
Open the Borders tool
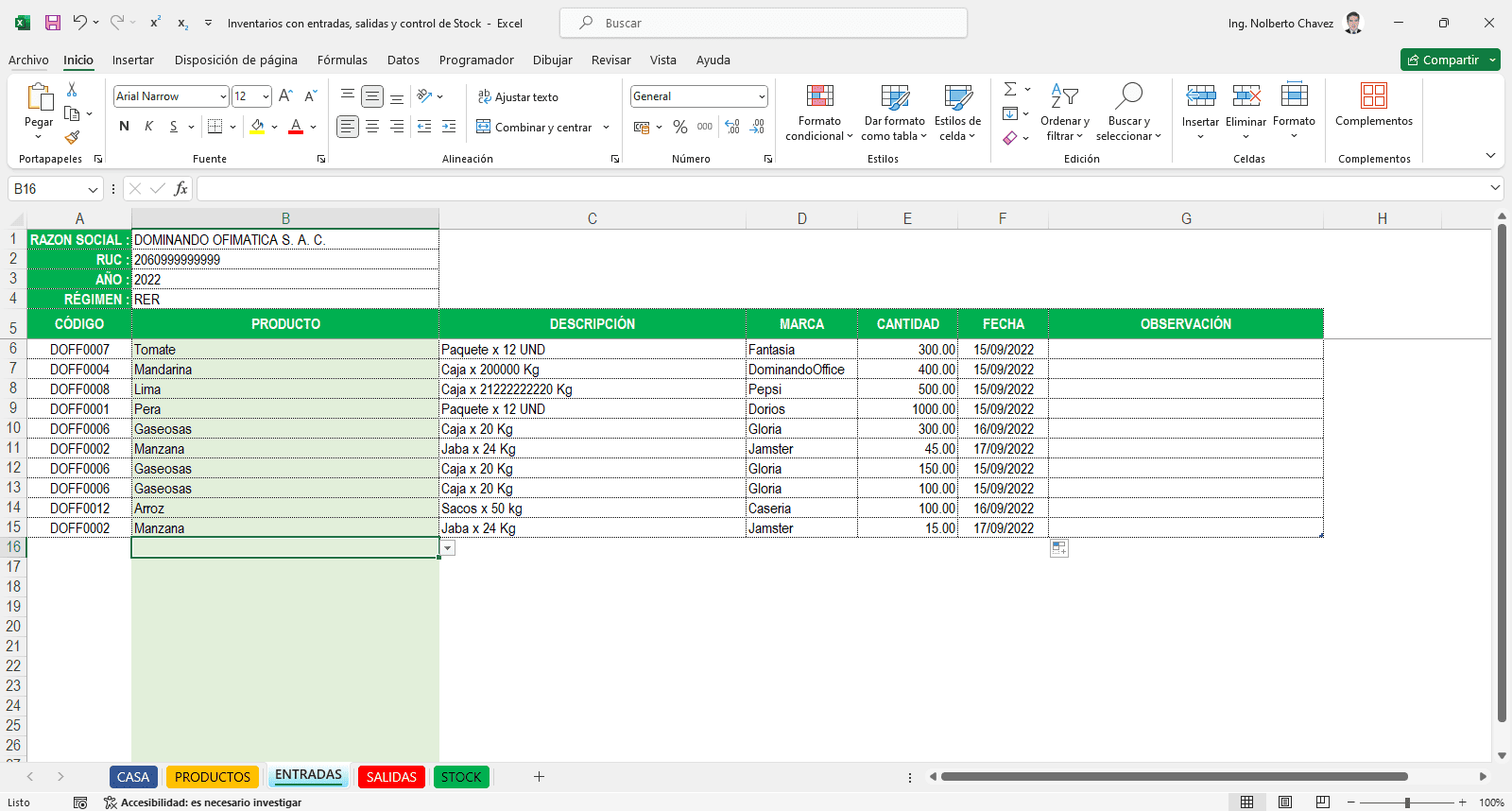(215, 127)
